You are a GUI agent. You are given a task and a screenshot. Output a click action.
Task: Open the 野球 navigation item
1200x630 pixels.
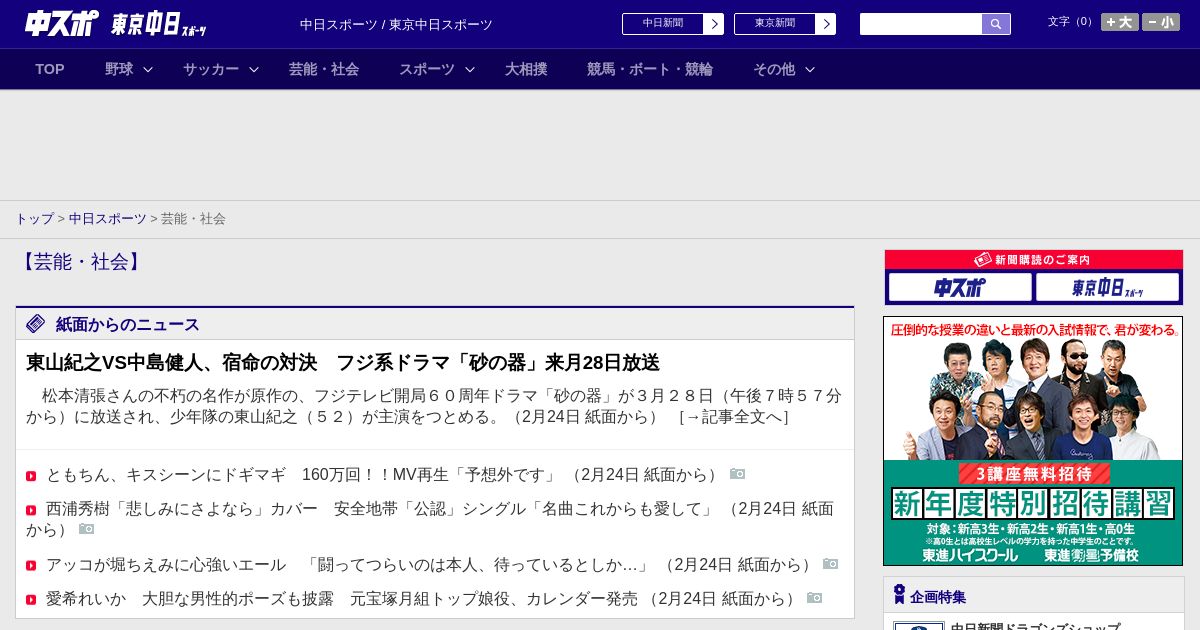[119, 69]
